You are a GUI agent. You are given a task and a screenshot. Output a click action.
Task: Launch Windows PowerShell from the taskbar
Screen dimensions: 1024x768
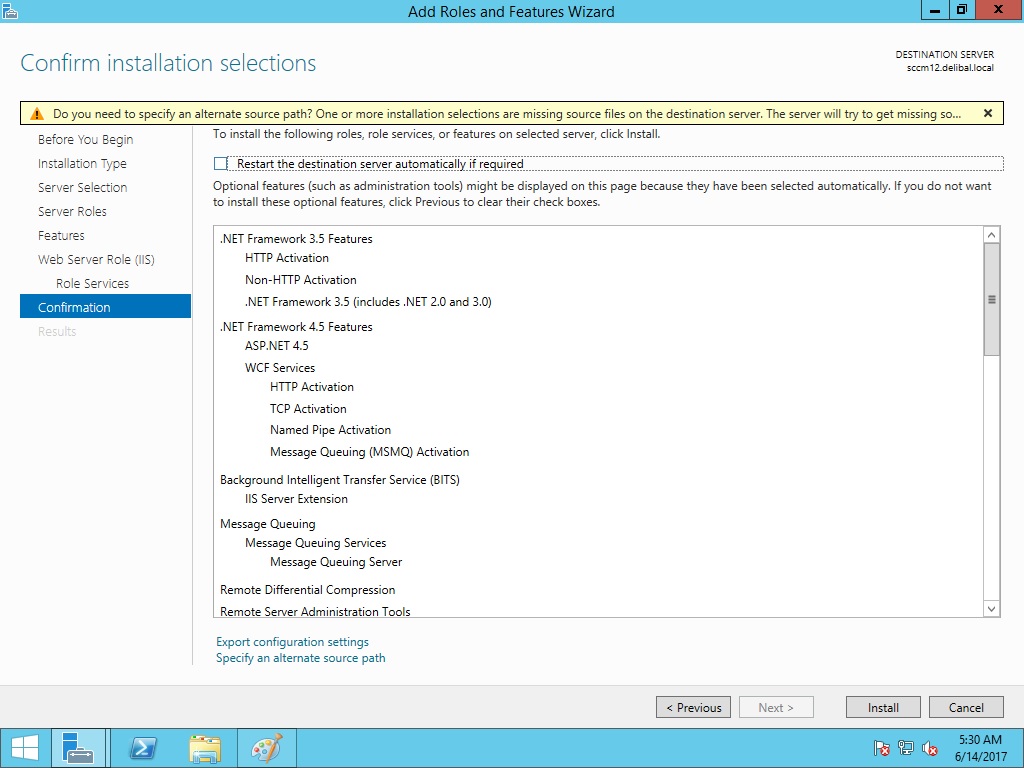142,748
